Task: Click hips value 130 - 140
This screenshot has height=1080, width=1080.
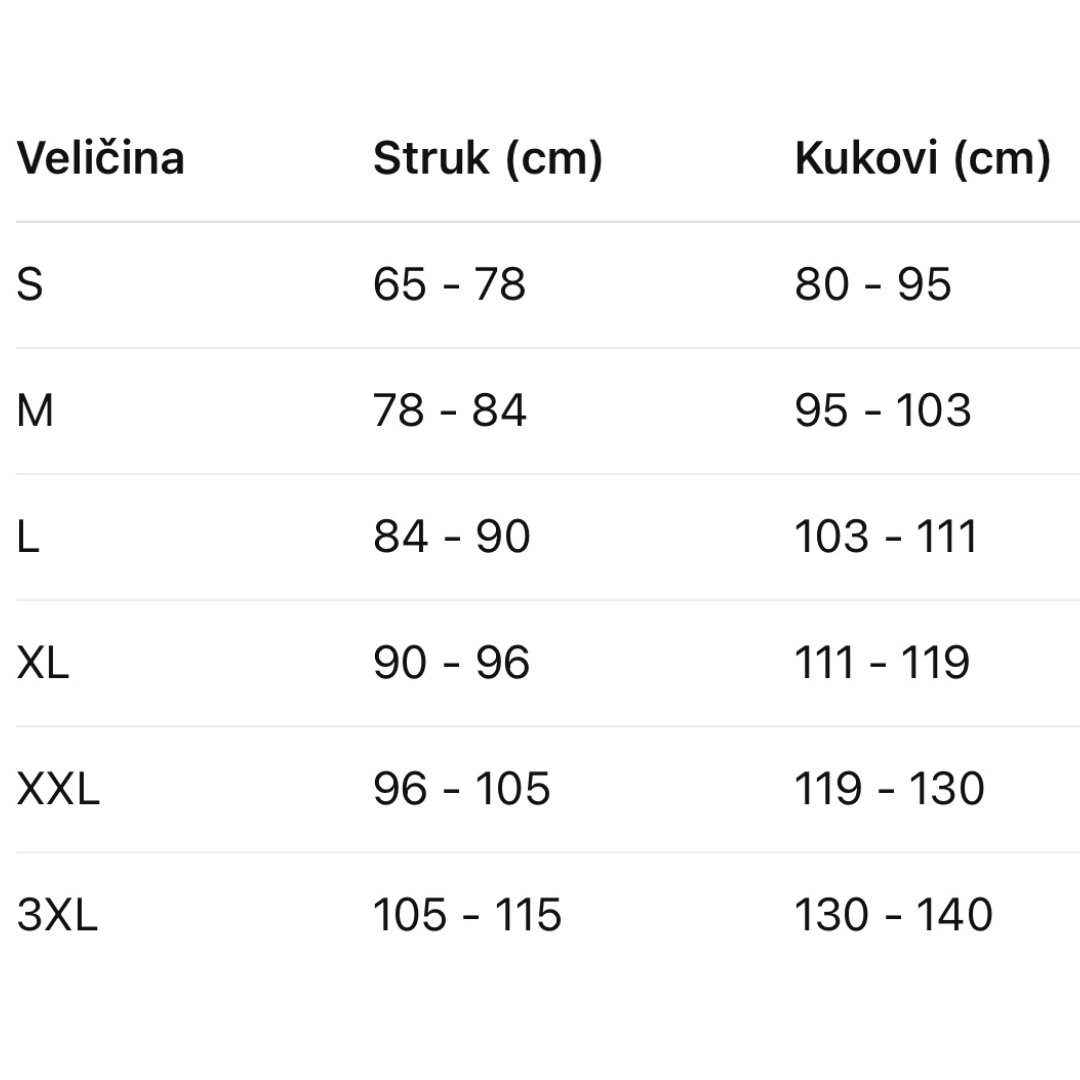Action: coord(893,915)
